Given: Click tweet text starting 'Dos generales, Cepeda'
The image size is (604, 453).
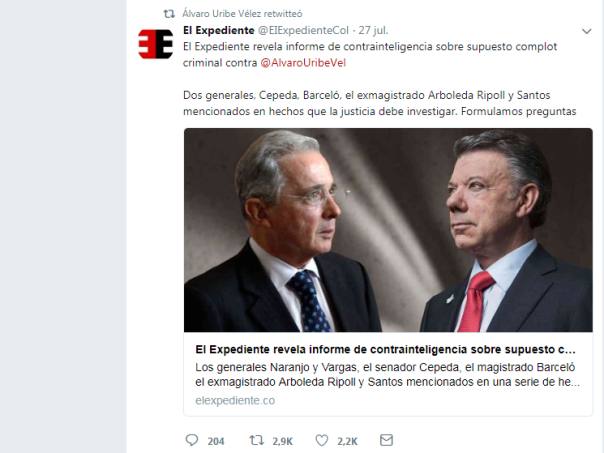Looking at the screenshot, I should (x=379, y=103).
